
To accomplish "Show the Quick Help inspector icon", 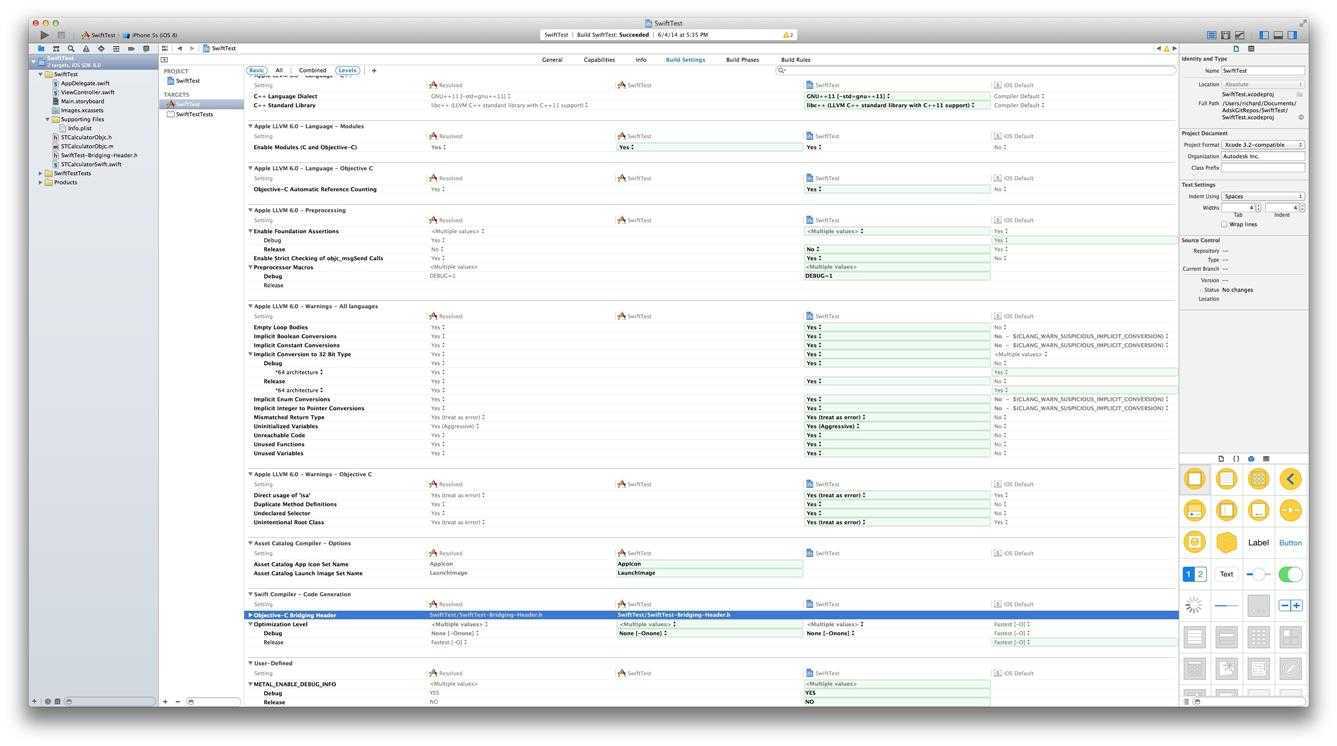I will pyautogui.click(x=1251, y=48).
